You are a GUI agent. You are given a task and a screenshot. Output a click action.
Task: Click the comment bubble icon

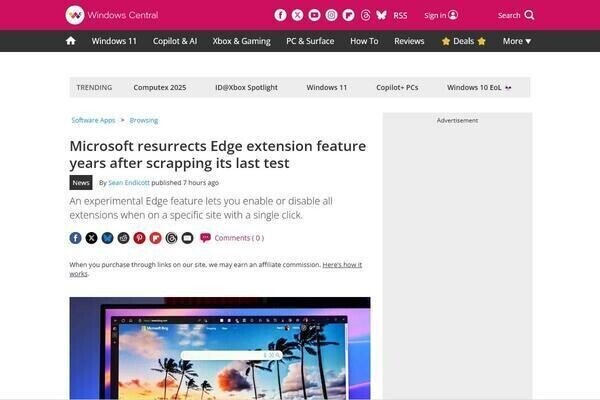coord(205,238)
